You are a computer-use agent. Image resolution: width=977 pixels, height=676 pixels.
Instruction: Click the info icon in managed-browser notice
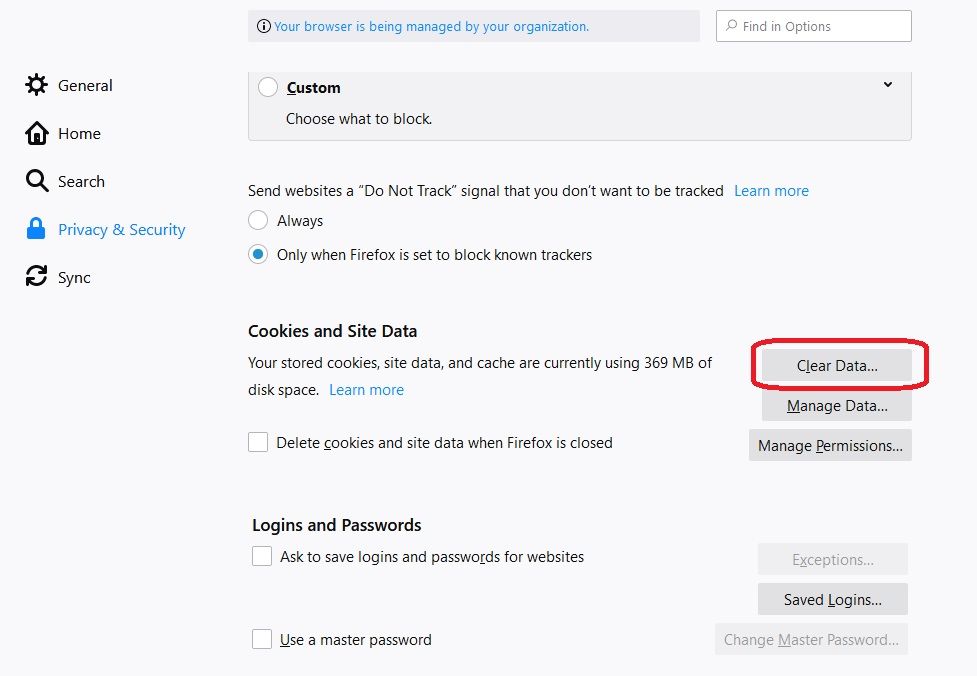tap(264, 26)
